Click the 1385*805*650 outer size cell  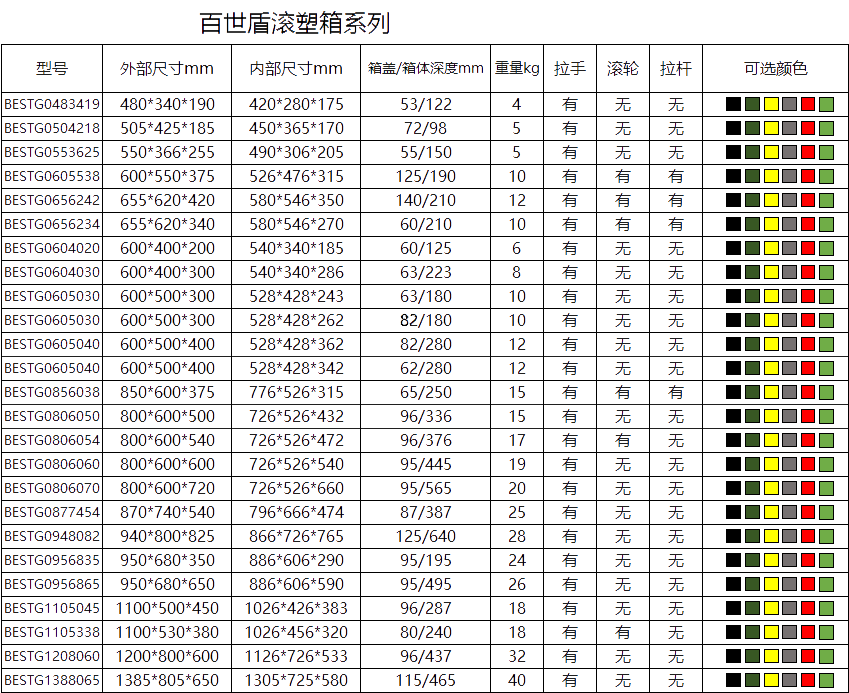pyautogui.click(x=168, y=680)
